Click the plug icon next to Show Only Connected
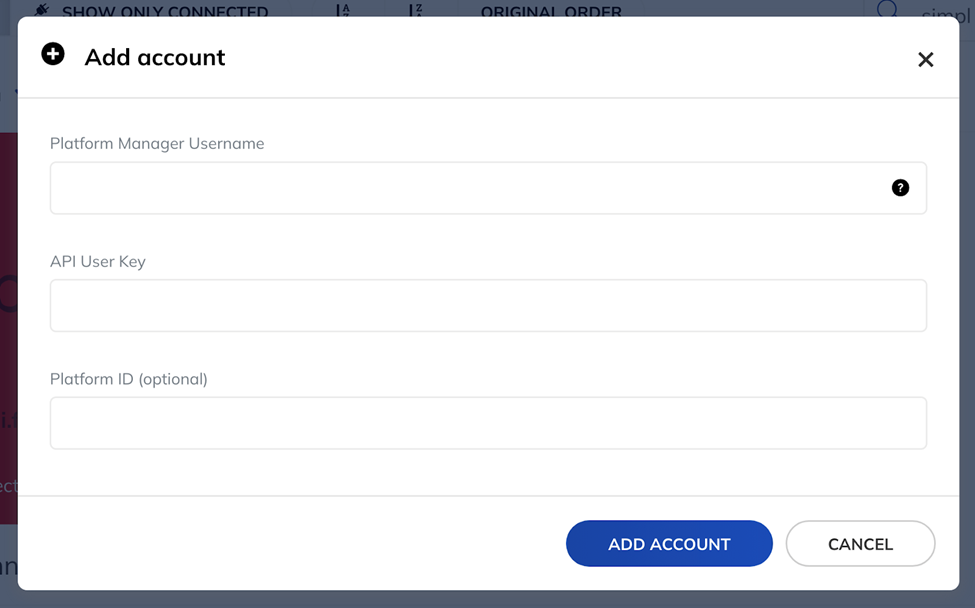The image size is (975, 608). click(42, 10)
